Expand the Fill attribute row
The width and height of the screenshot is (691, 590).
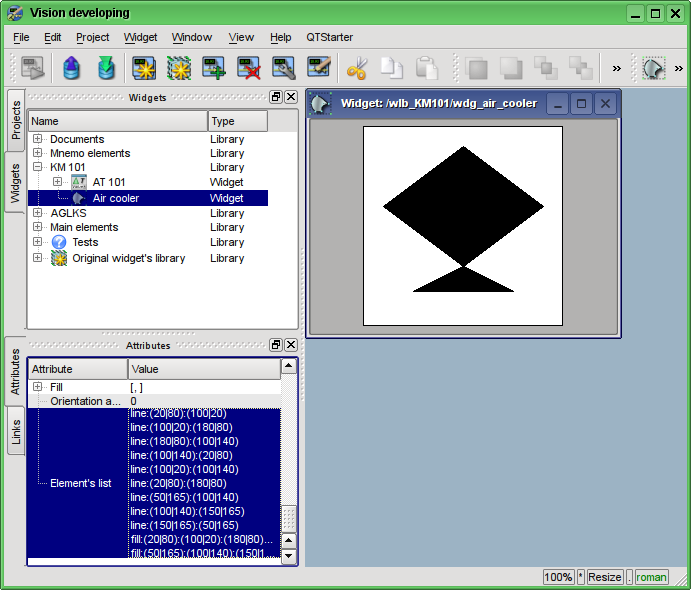[38, 387]
